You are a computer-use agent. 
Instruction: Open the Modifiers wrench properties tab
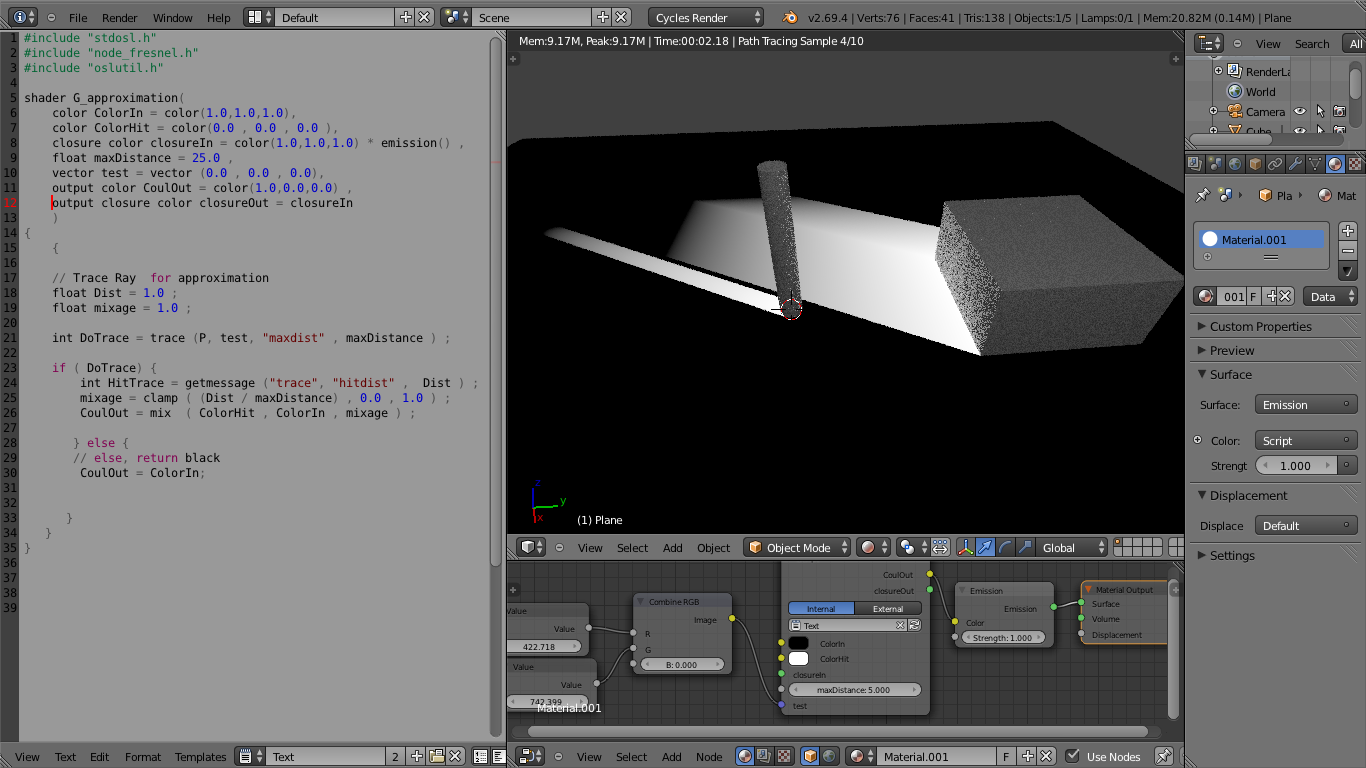[x=1295, y=164]
